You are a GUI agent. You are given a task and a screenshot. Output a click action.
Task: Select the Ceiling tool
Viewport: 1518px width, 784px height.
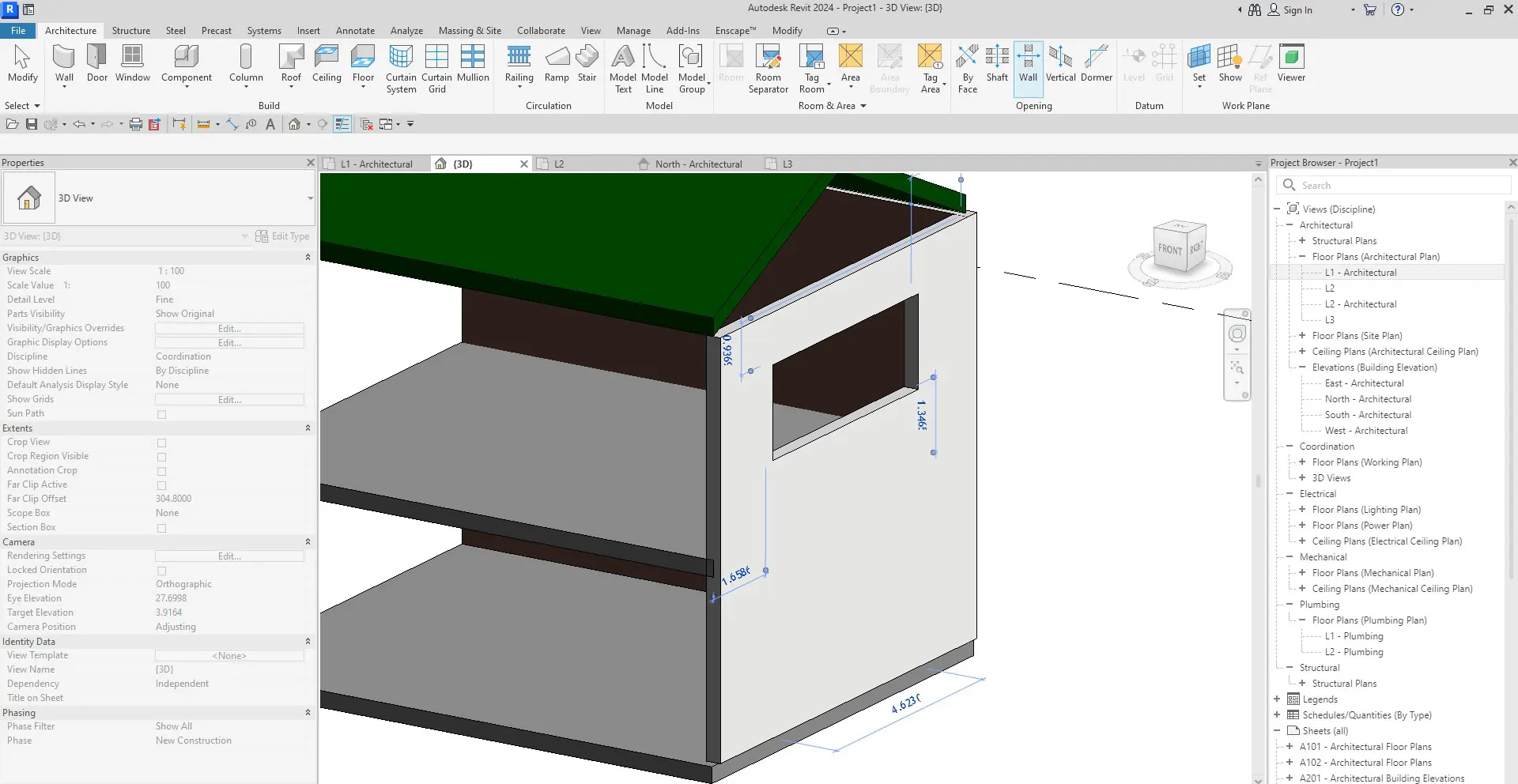327,63
